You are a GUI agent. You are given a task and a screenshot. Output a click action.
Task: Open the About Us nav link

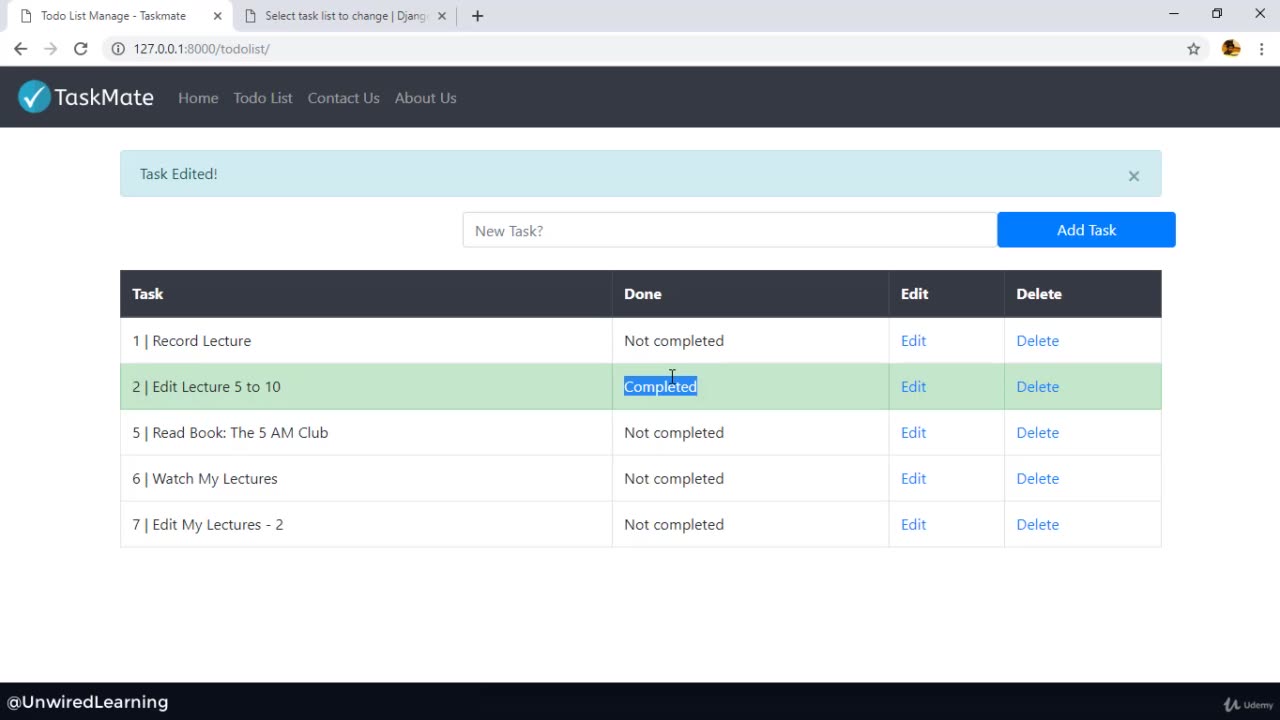click(425, 98)
